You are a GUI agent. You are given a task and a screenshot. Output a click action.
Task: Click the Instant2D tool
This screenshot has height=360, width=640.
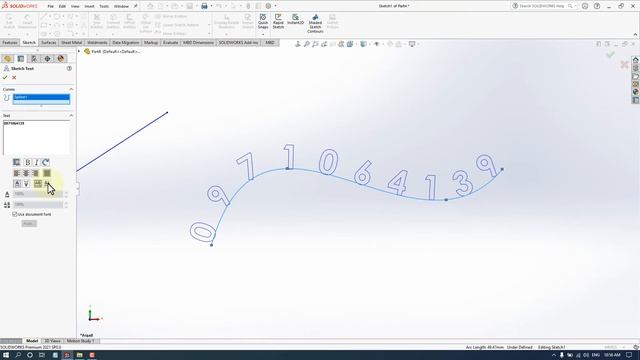tap(296, 20)
